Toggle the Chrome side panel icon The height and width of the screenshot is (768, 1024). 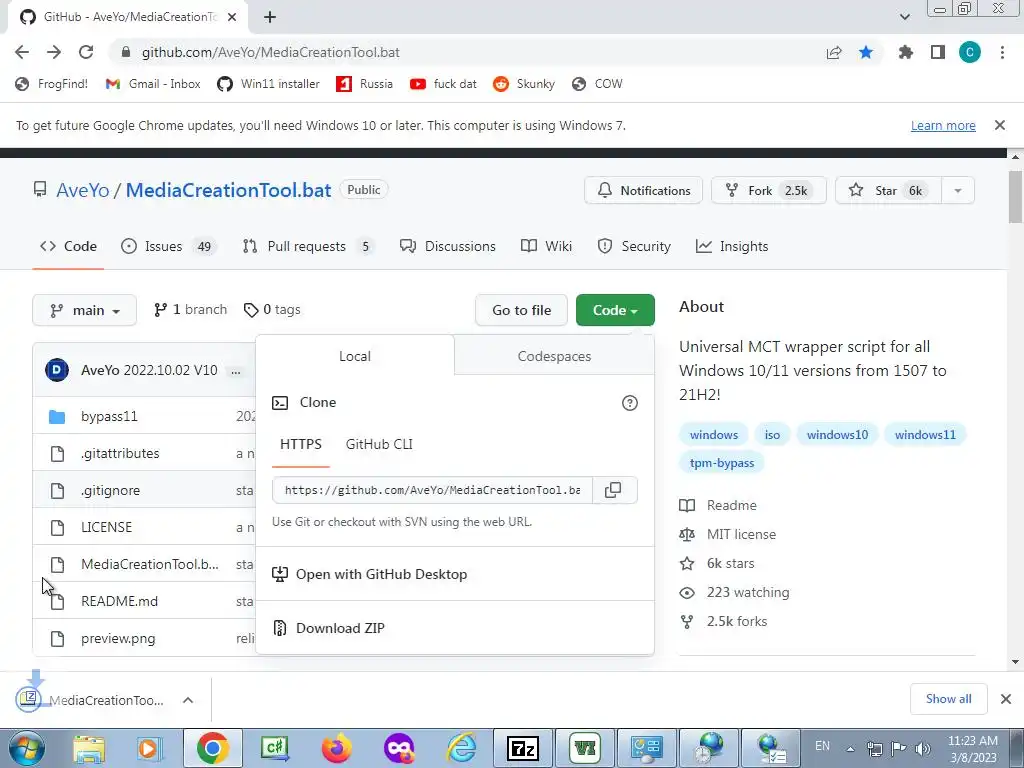tap(938, 52)
